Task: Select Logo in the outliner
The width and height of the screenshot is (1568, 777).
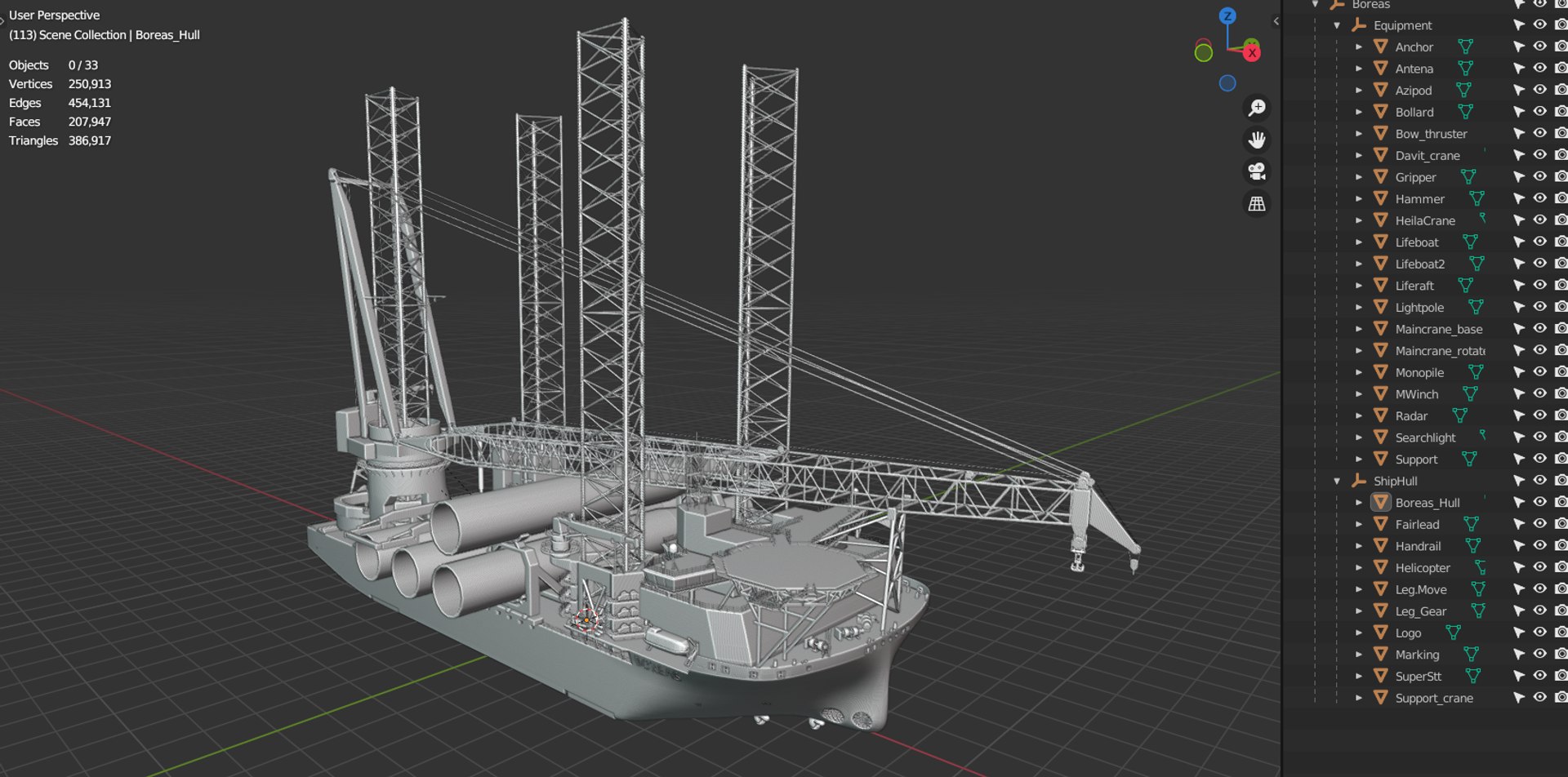Action: click(1408, 633)
